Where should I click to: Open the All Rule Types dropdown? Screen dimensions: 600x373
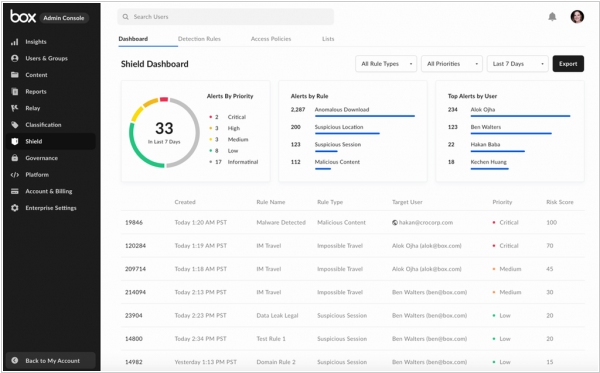pos(386,64)
